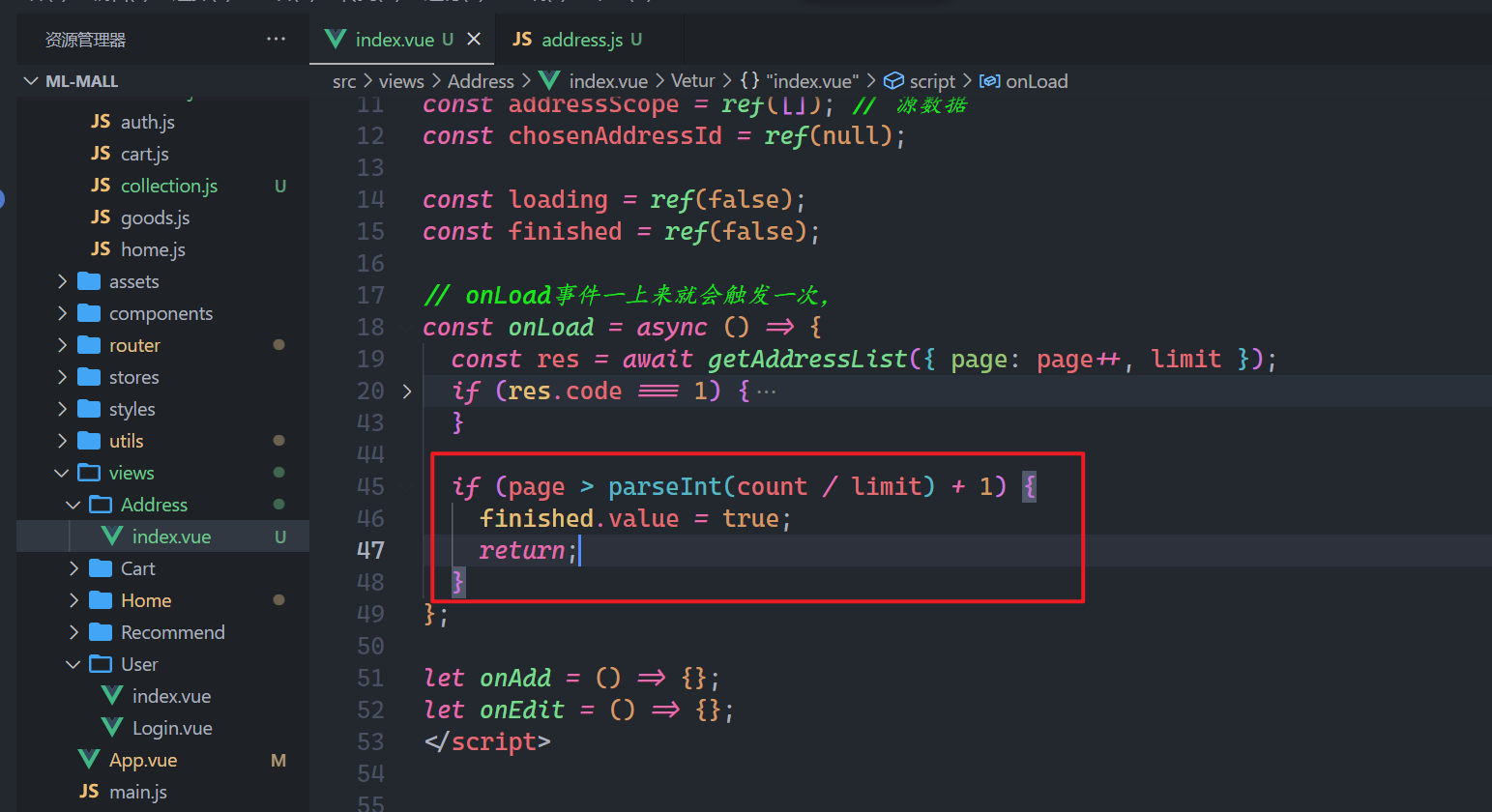Click the JS icon beside auth.js
This screenshot has height=812, width=1492.
coord(101,121)
